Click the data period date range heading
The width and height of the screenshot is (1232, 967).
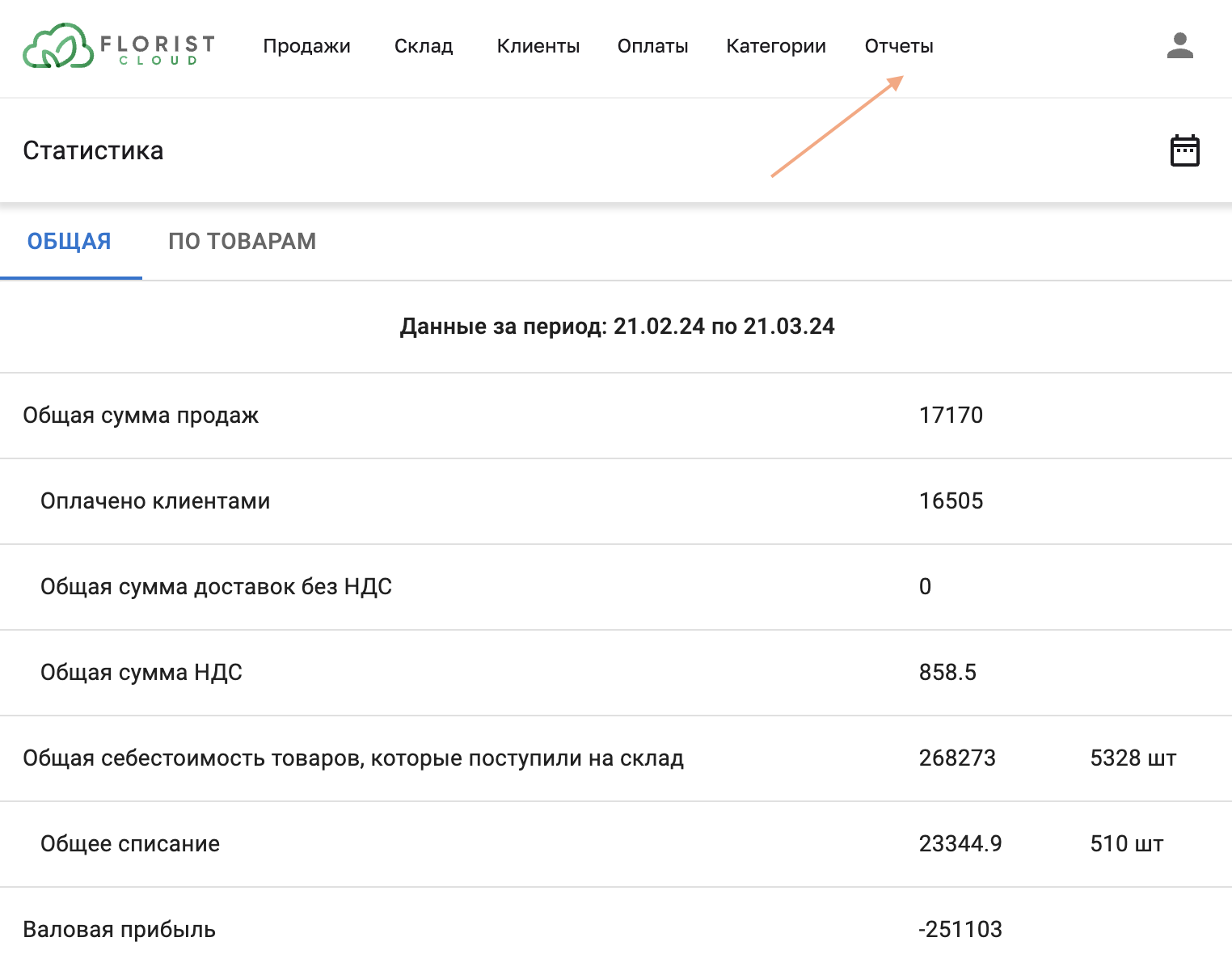617,327
